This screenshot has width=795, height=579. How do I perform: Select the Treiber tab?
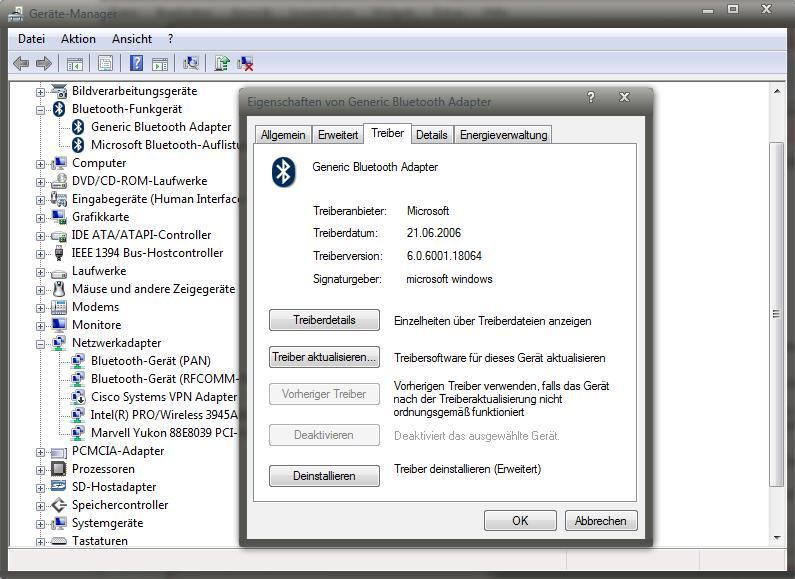[x=387, y=133]
